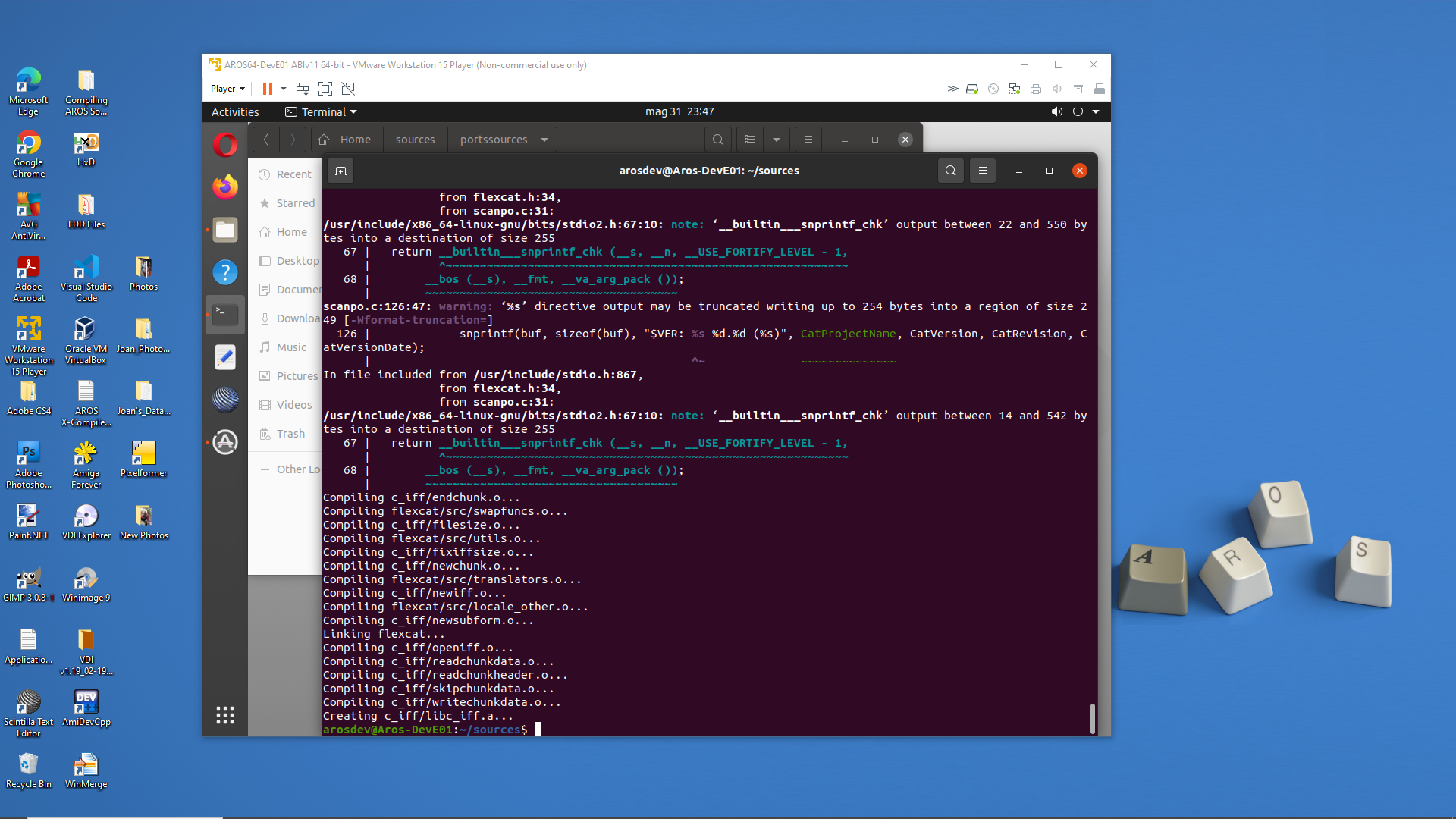Screen dimensions: 1456x819
Task: Select the Compiling AROS So... desktop file
Action: (x=86, y=92)
